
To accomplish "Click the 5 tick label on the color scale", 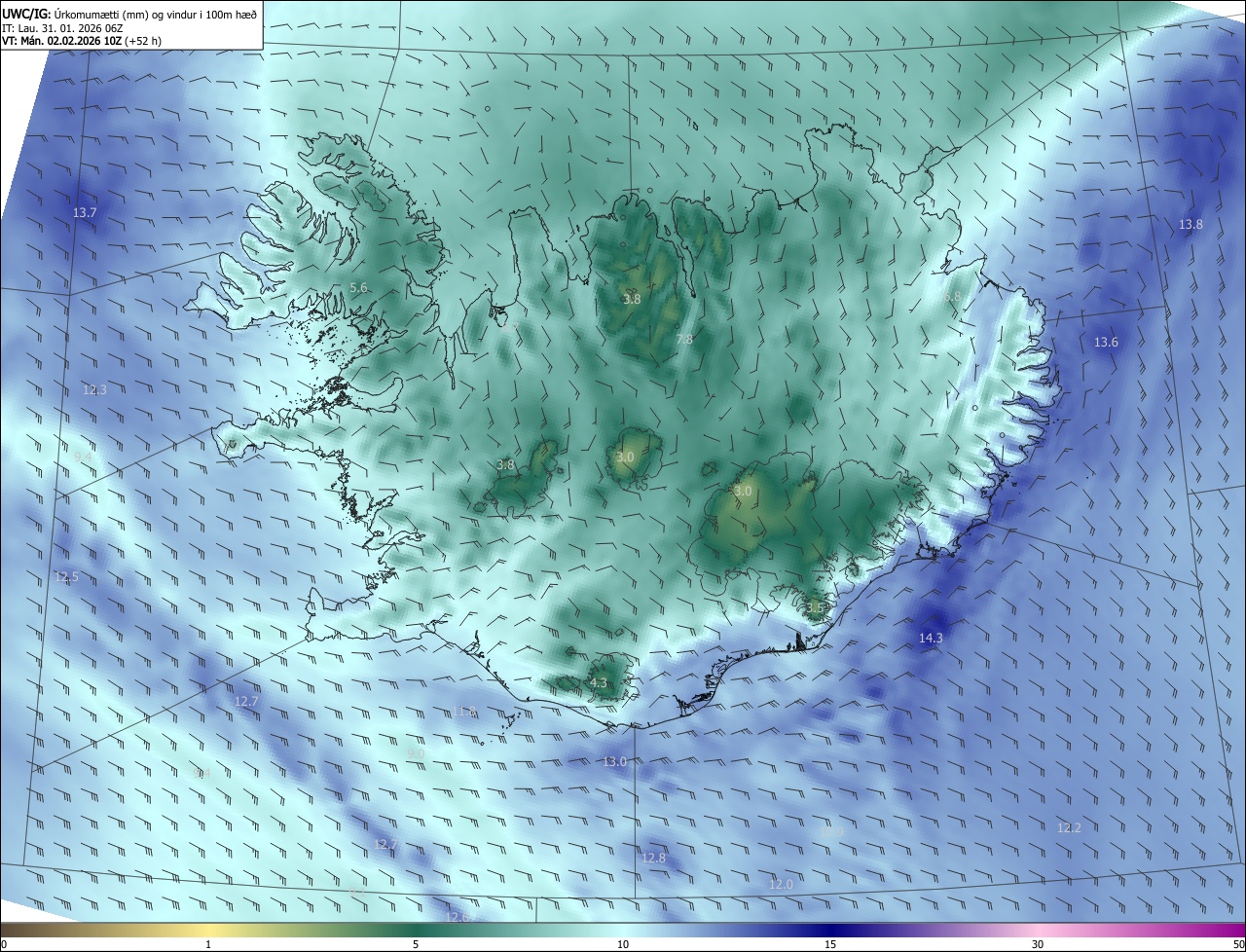I will pos(416,944).
